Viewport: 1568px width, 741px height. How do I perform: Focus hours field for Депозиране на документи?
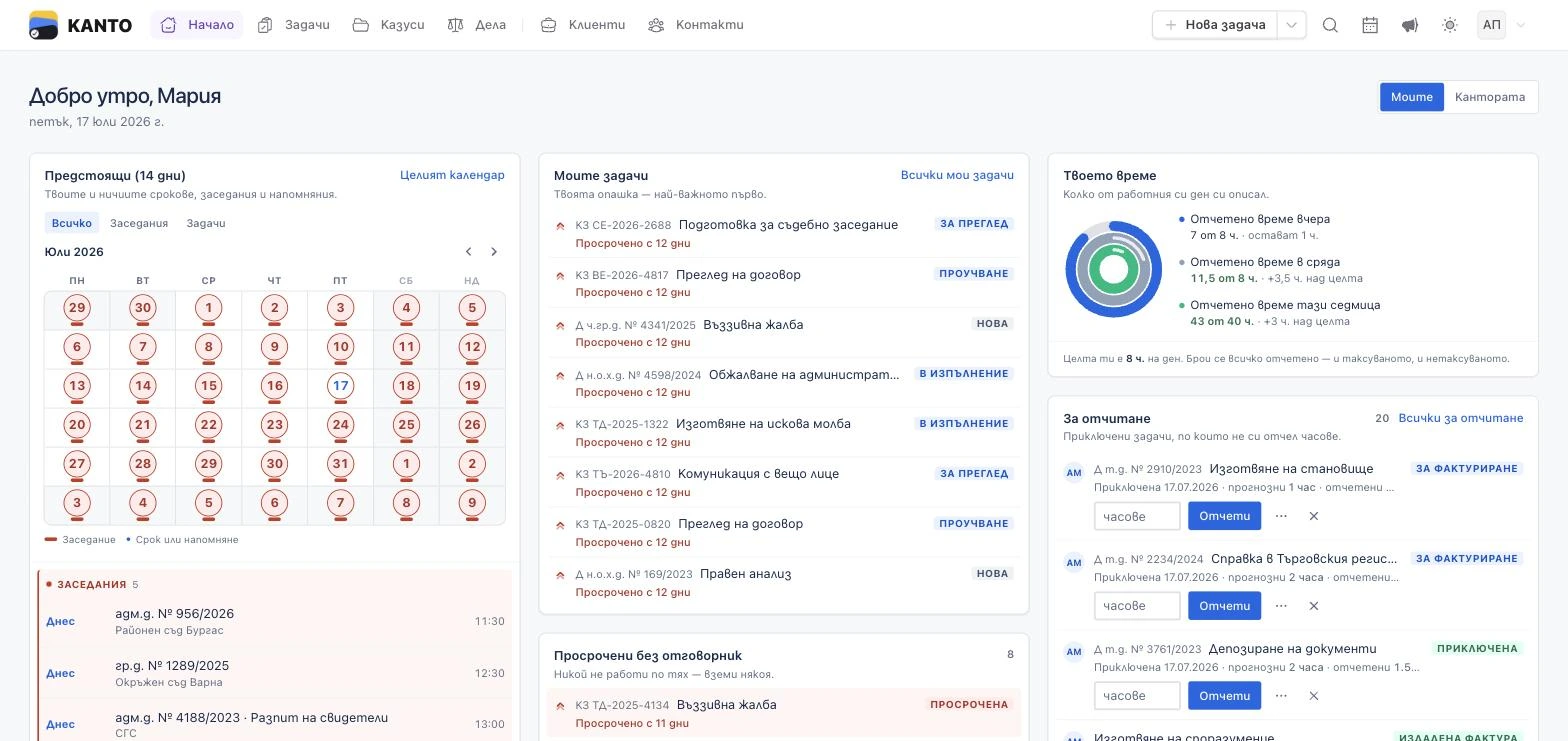click(x=1137, y=696)
